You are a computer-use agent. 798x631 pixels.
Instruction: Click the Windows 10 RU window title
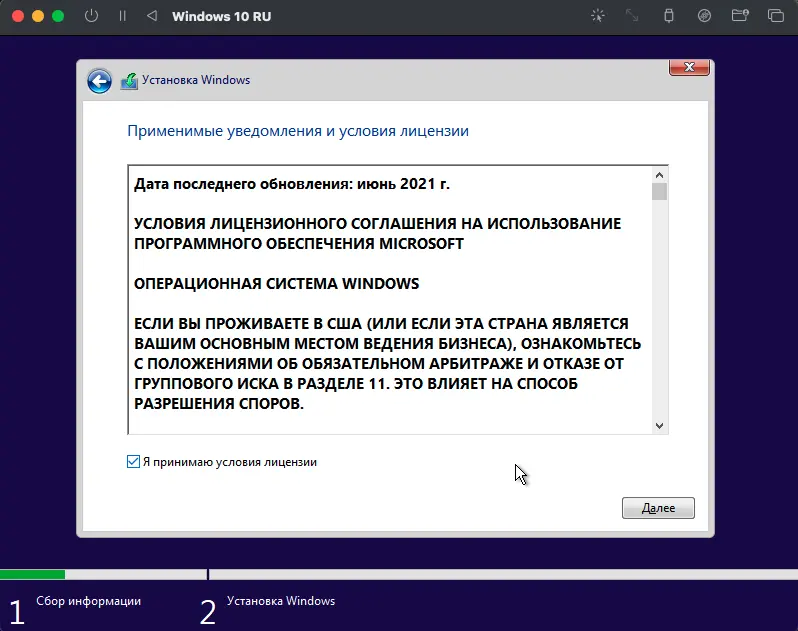(x=221, y=16)
